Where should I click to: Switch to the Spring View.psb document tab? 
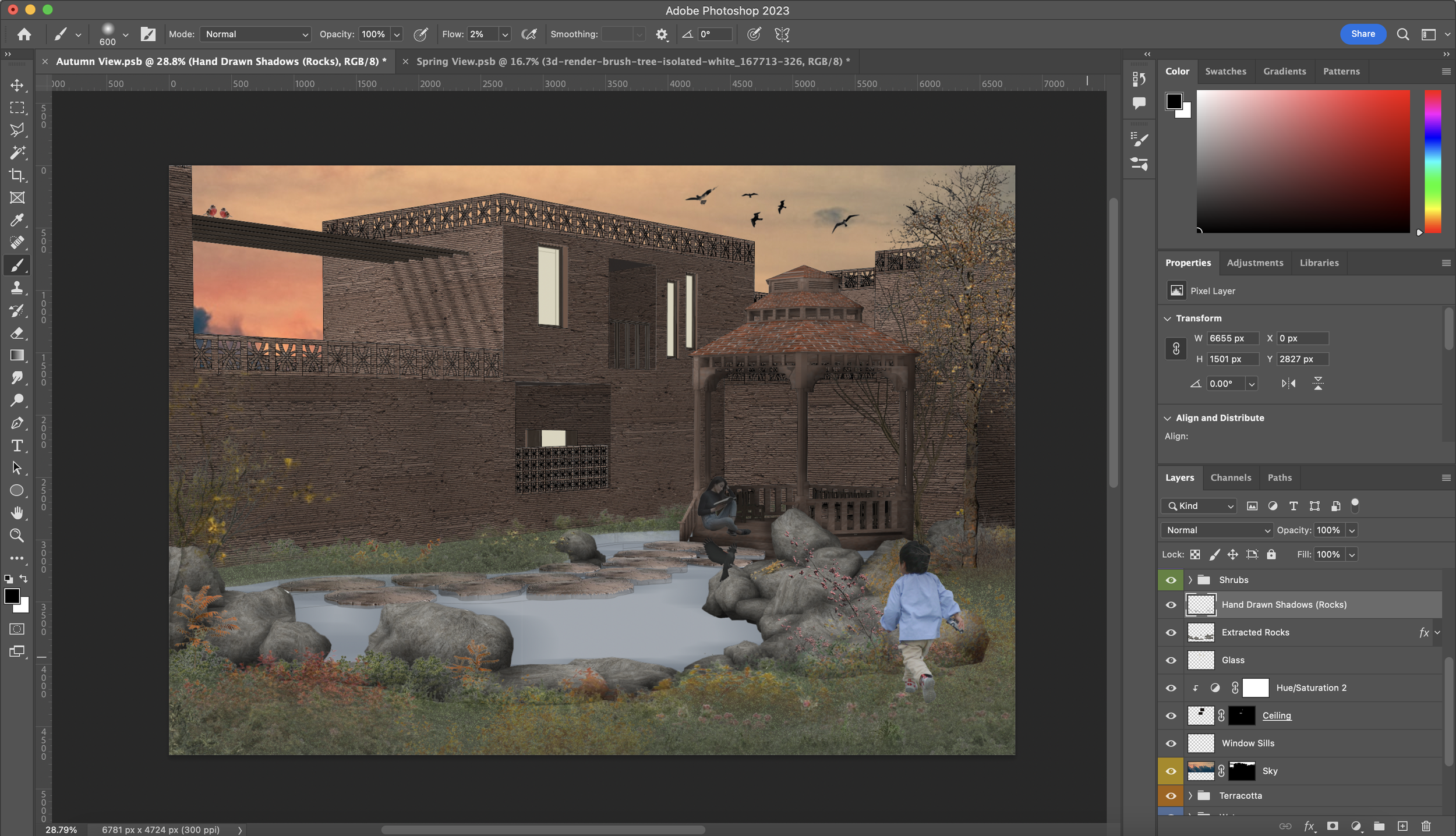(632, 61)
